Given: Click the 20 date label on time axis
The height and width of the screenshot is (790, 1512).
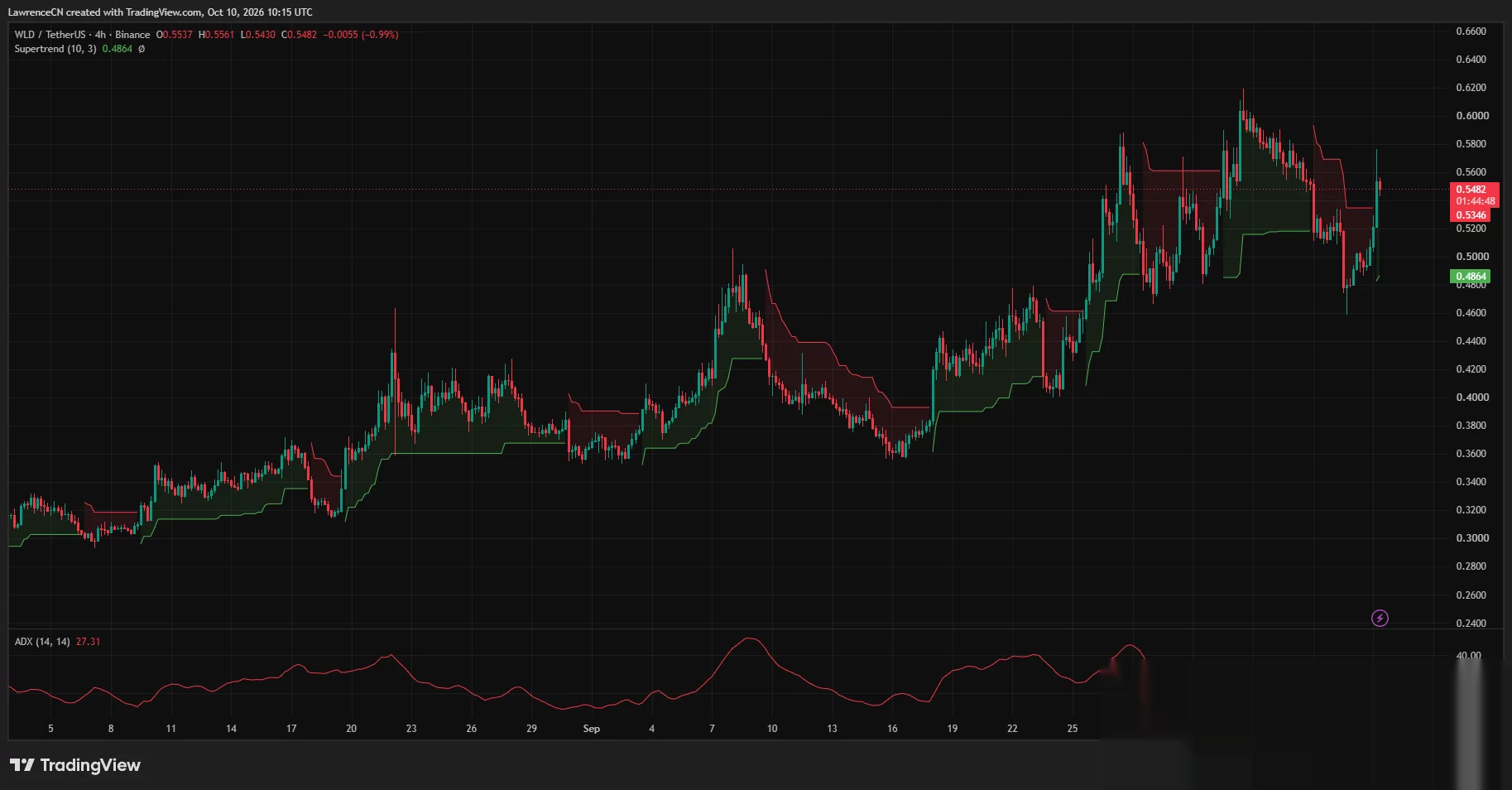Looking at the screenshot, I should coord(352,729).
